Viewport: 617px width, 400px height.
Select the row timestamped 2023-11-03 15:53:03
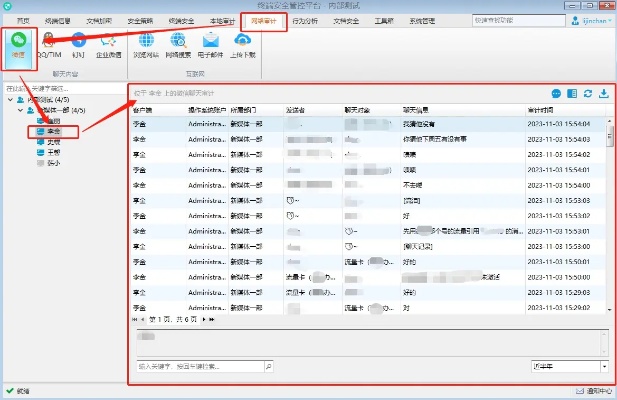pyautogui.click(x=368, y=201)
